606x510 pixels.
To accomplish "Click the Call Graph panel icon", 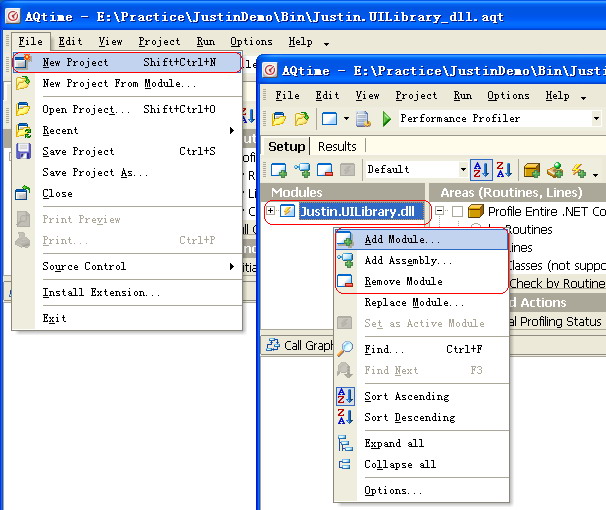I will click(273, 345).
